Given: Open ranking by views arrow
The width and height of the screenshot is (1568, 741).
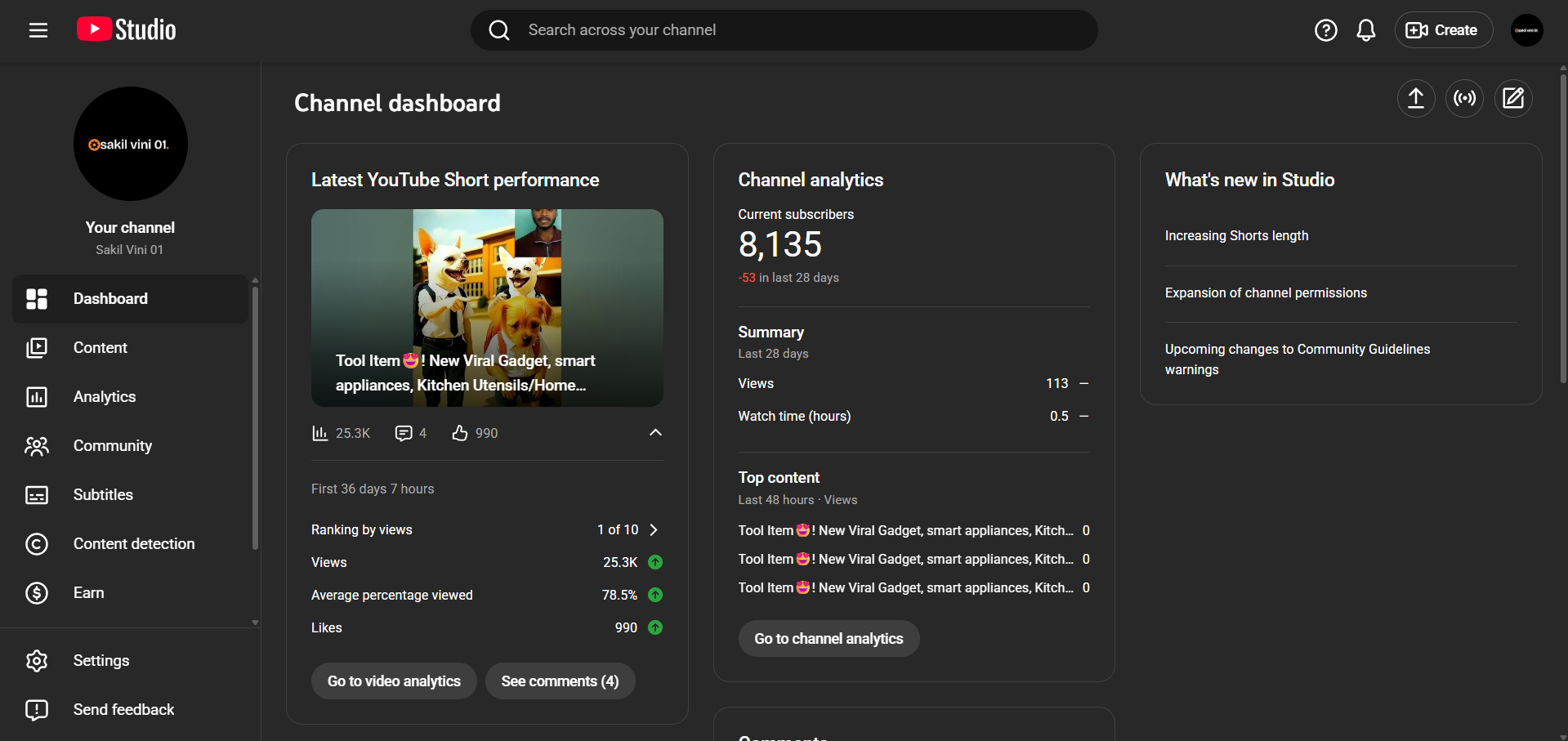Looking at the screenshot, I should pyautogui.click(x=654, y=529).
